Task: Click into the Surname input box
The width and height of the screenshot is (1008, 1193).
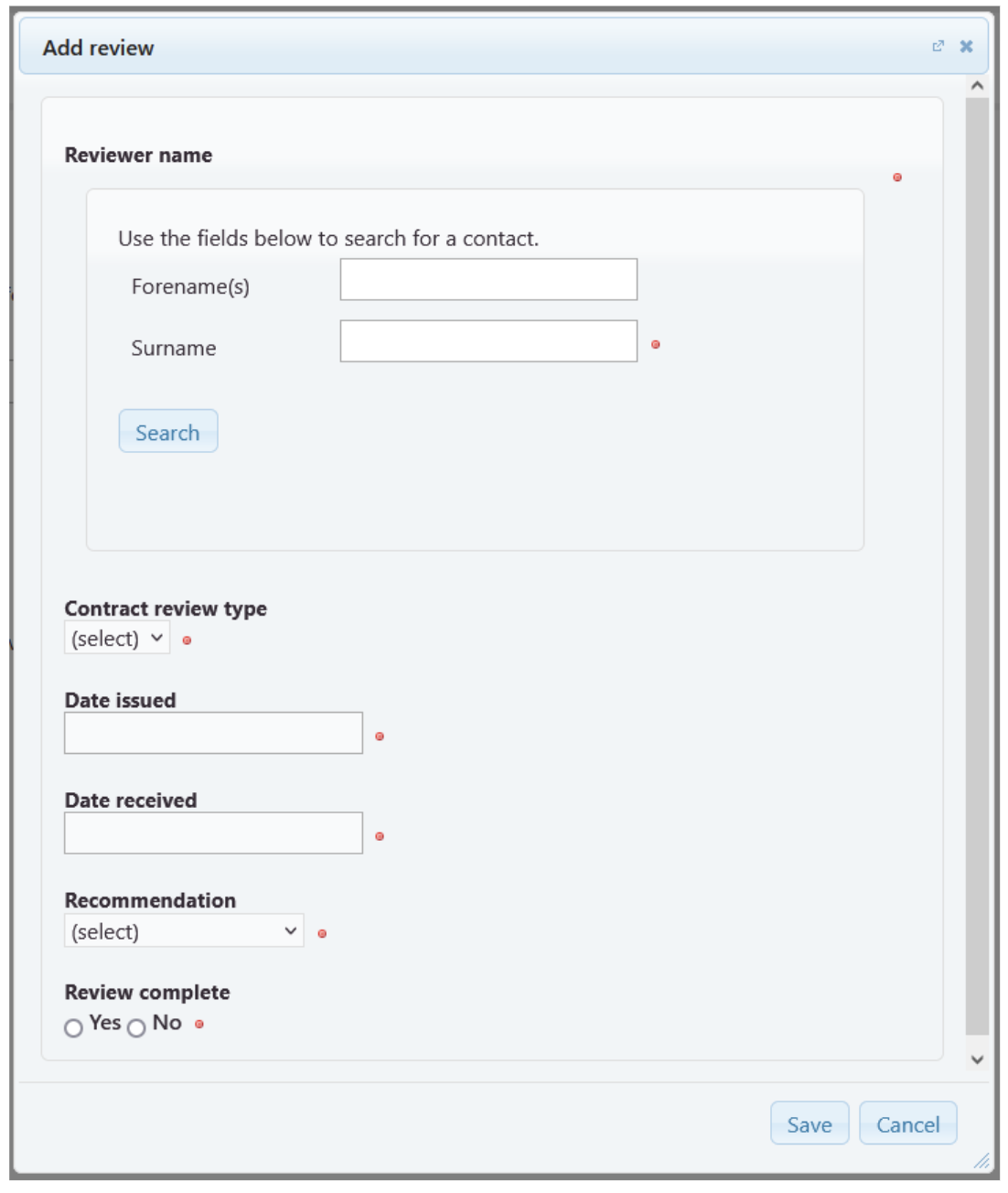Action: point(488,341)
